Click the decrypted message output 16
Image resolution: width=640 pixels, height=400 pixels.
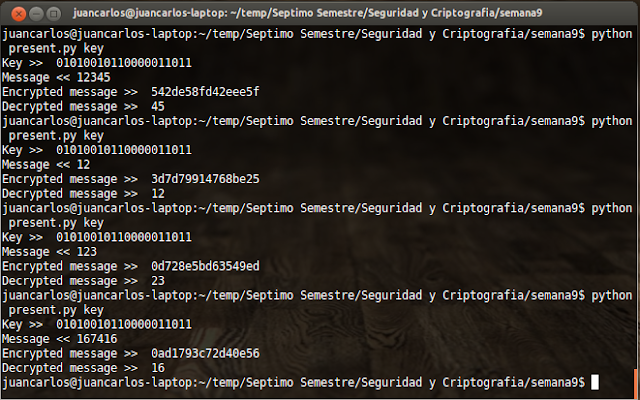coord(158,368)
